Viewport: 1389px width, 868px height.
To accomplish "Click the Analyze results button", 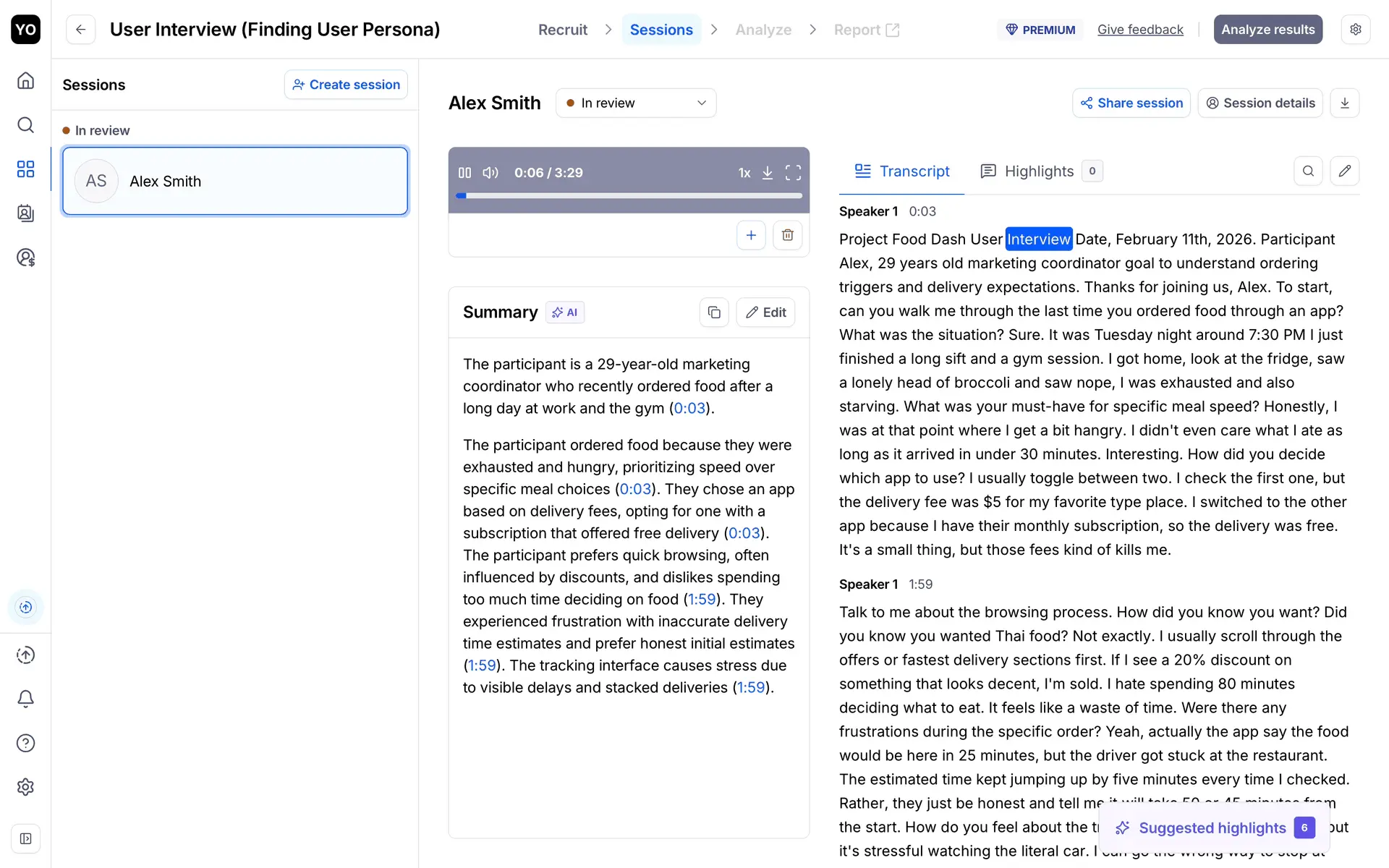I will 1267,30.
